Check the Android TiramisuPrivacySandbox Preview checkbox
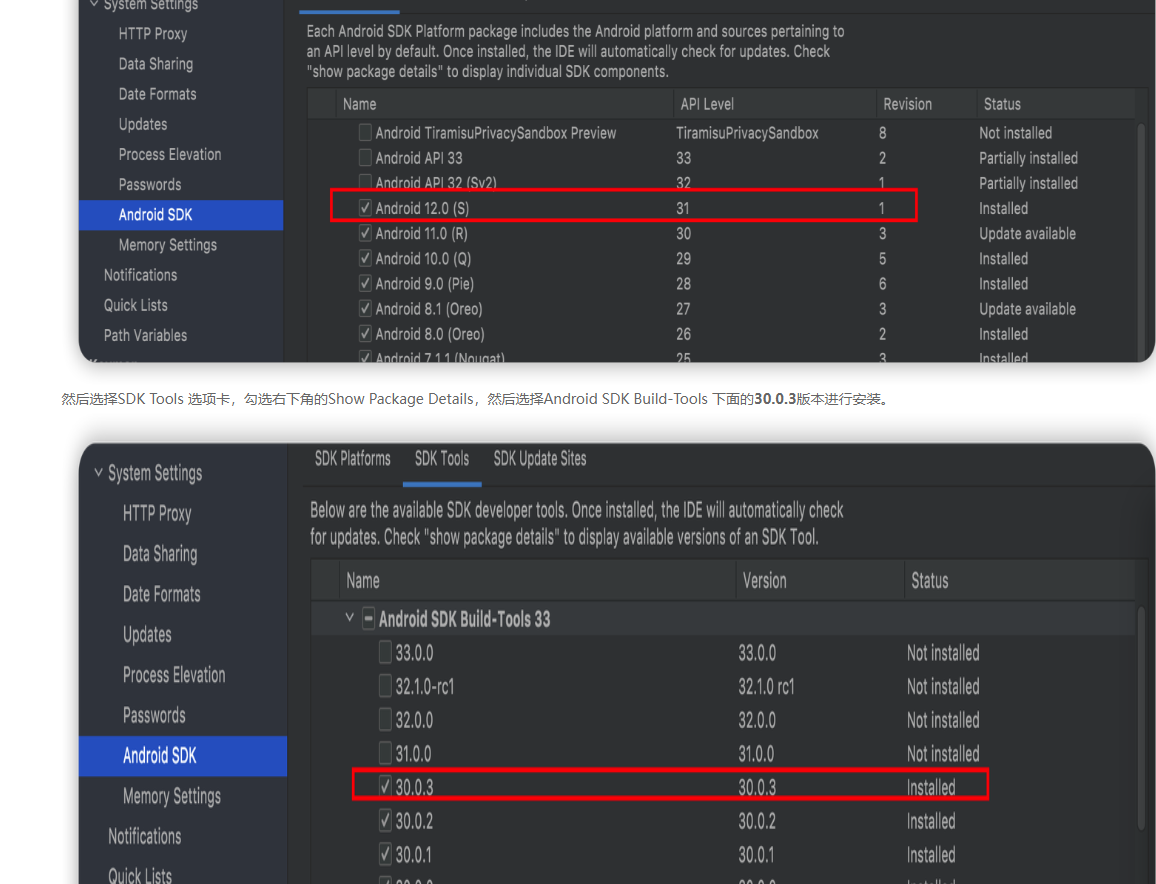Screen dimensions: 1156x884 366,133
